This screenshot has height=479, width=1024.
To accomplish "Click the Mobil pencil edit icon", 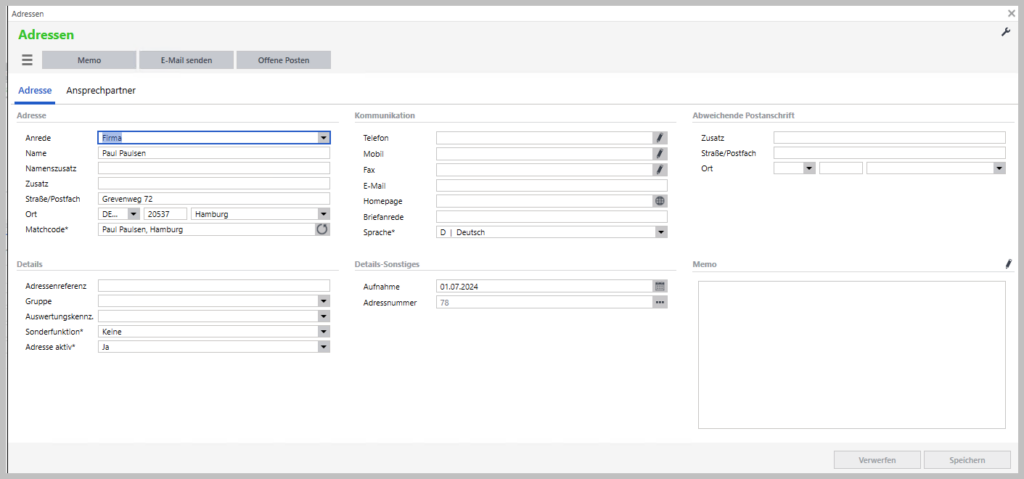I will click(660, 154).
